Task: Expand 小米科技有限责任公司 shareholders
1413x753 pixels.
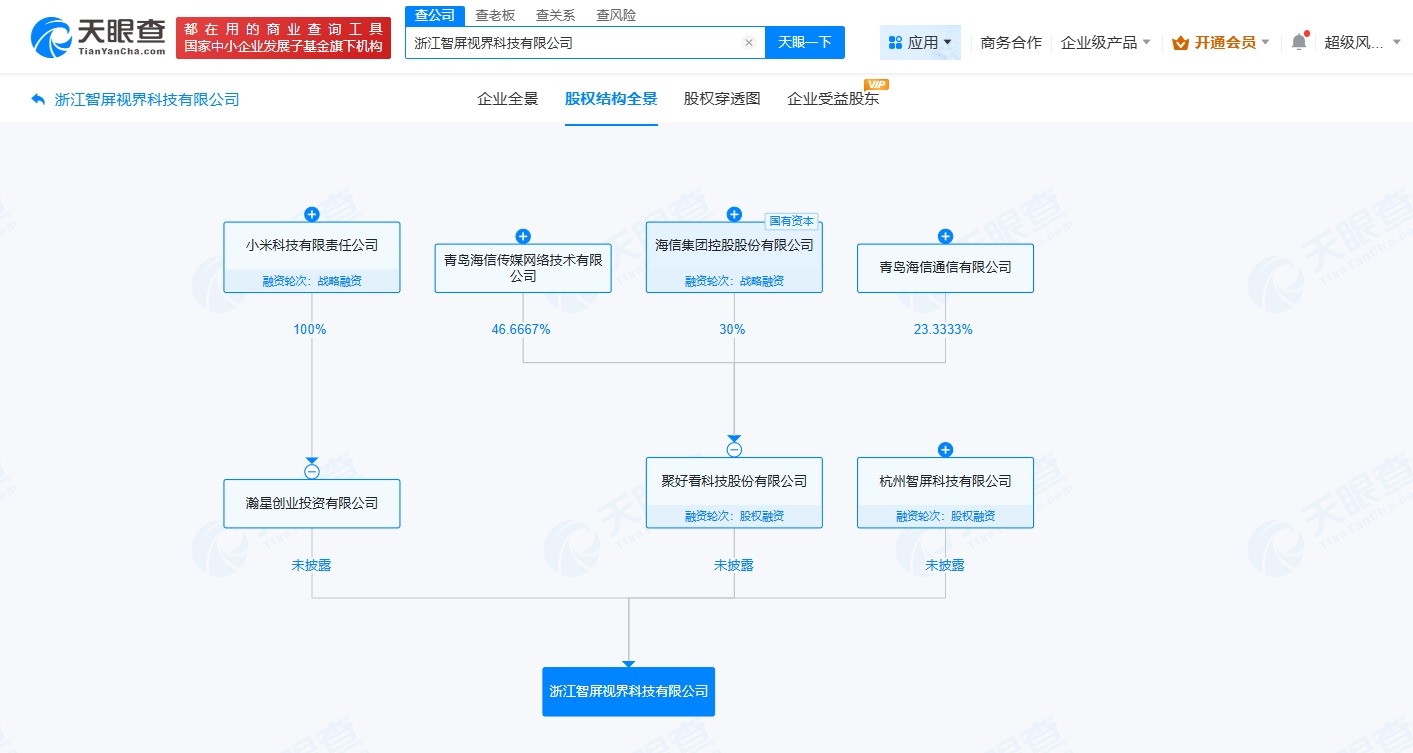Action: 311,214
